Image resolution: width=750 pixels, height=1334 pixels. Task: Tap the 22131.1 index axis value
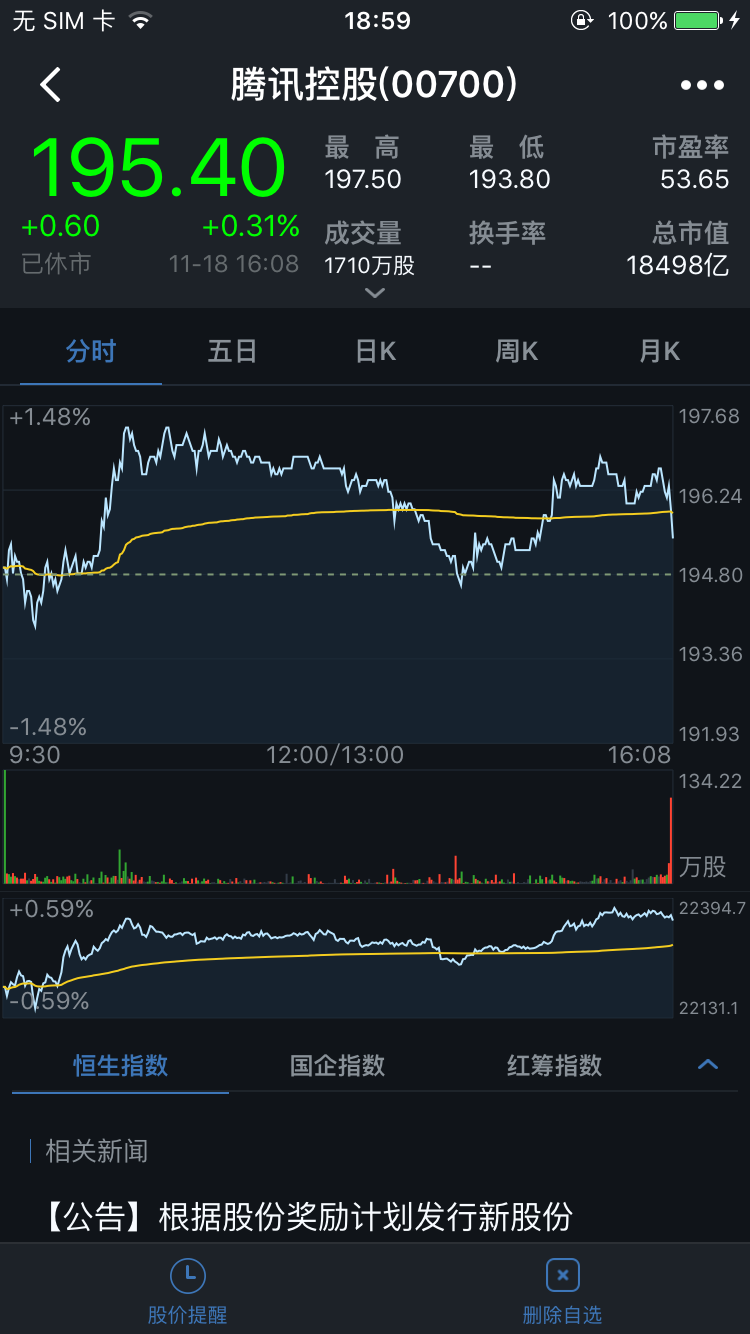[708, 1008]
